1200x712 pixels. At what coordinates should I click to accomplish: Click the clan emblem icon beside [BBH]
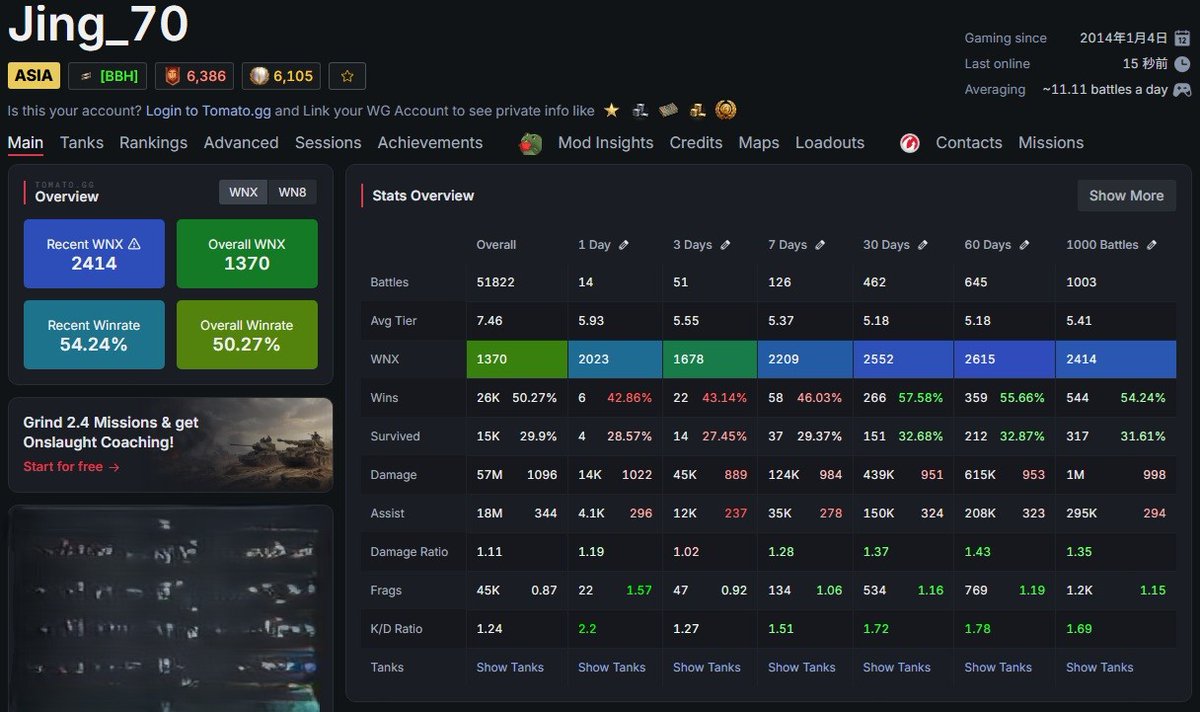pyautogui.click(x=87, y=76)
